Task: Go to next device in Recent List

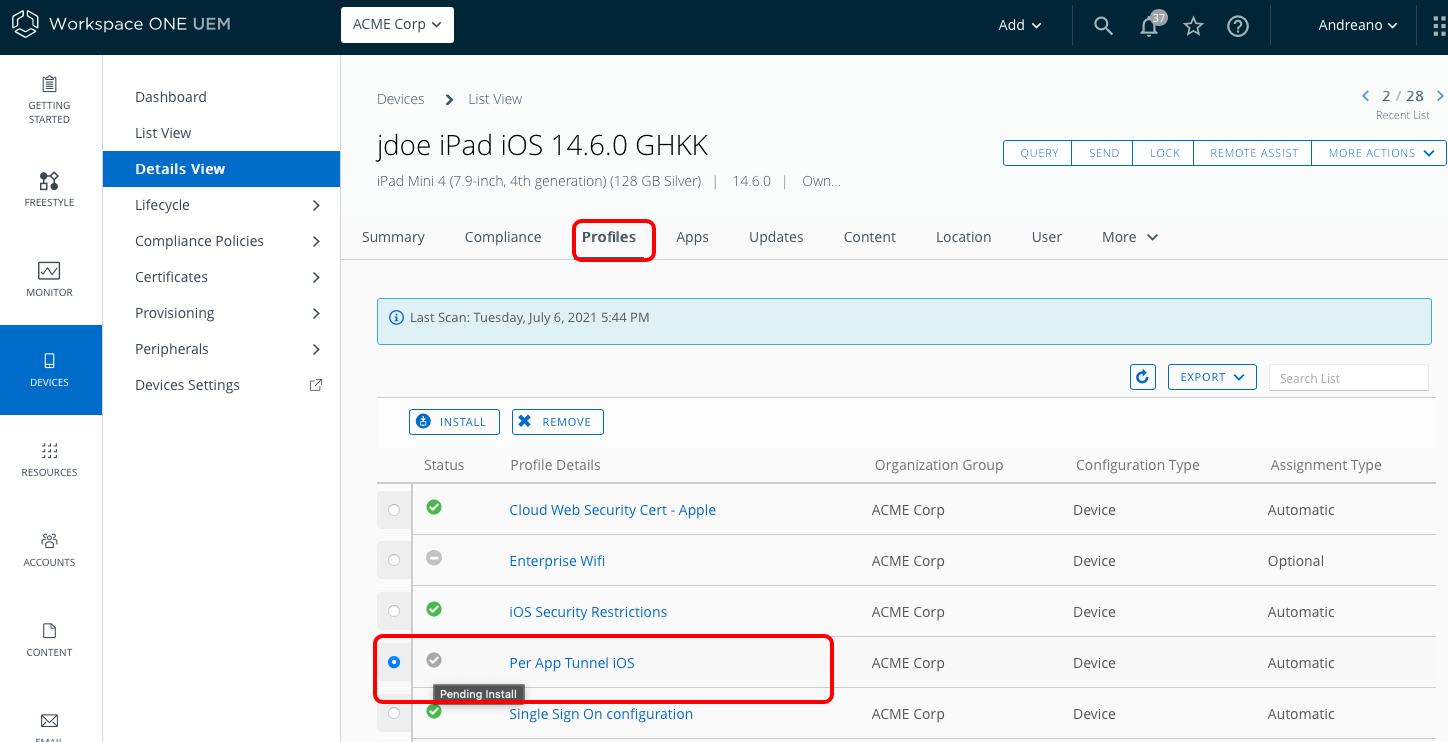Action: pos(1440,96)
